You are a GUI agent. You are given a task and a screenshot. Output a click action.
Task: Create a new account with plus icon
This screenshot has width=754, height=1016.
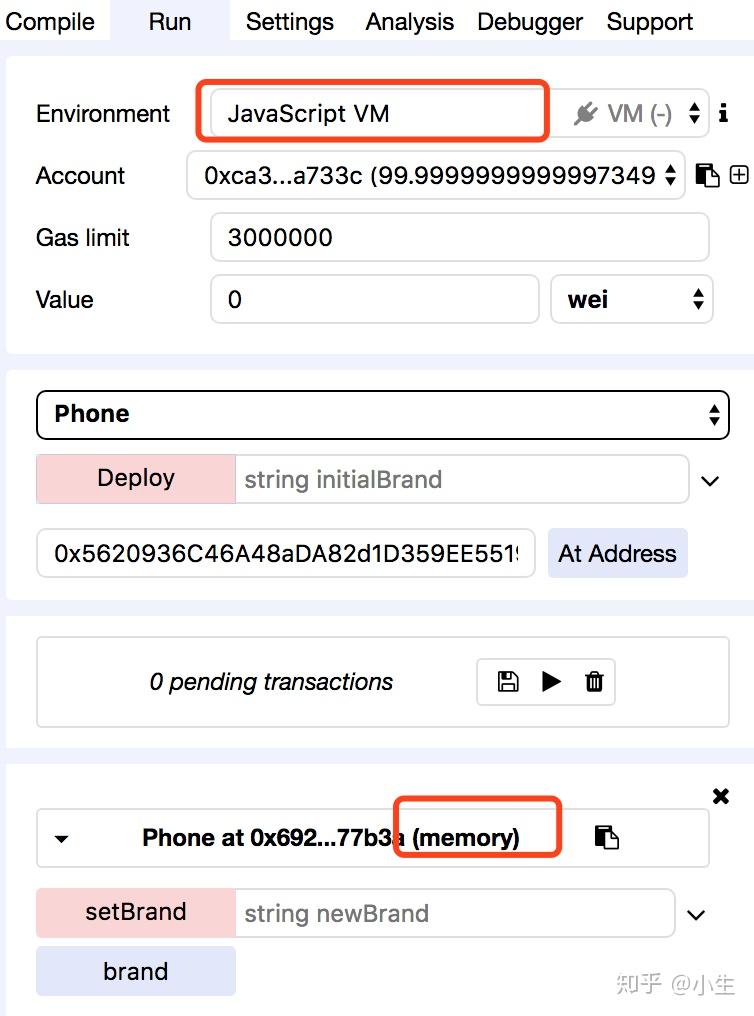click(x=739, y=175)
